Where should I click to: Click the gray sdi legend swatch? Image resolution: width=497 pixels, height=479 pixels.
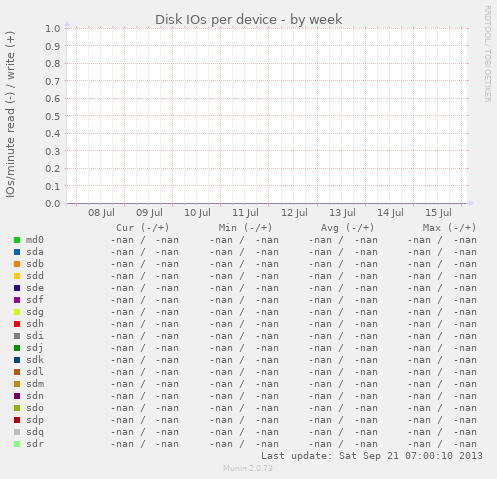pos(17,336)
